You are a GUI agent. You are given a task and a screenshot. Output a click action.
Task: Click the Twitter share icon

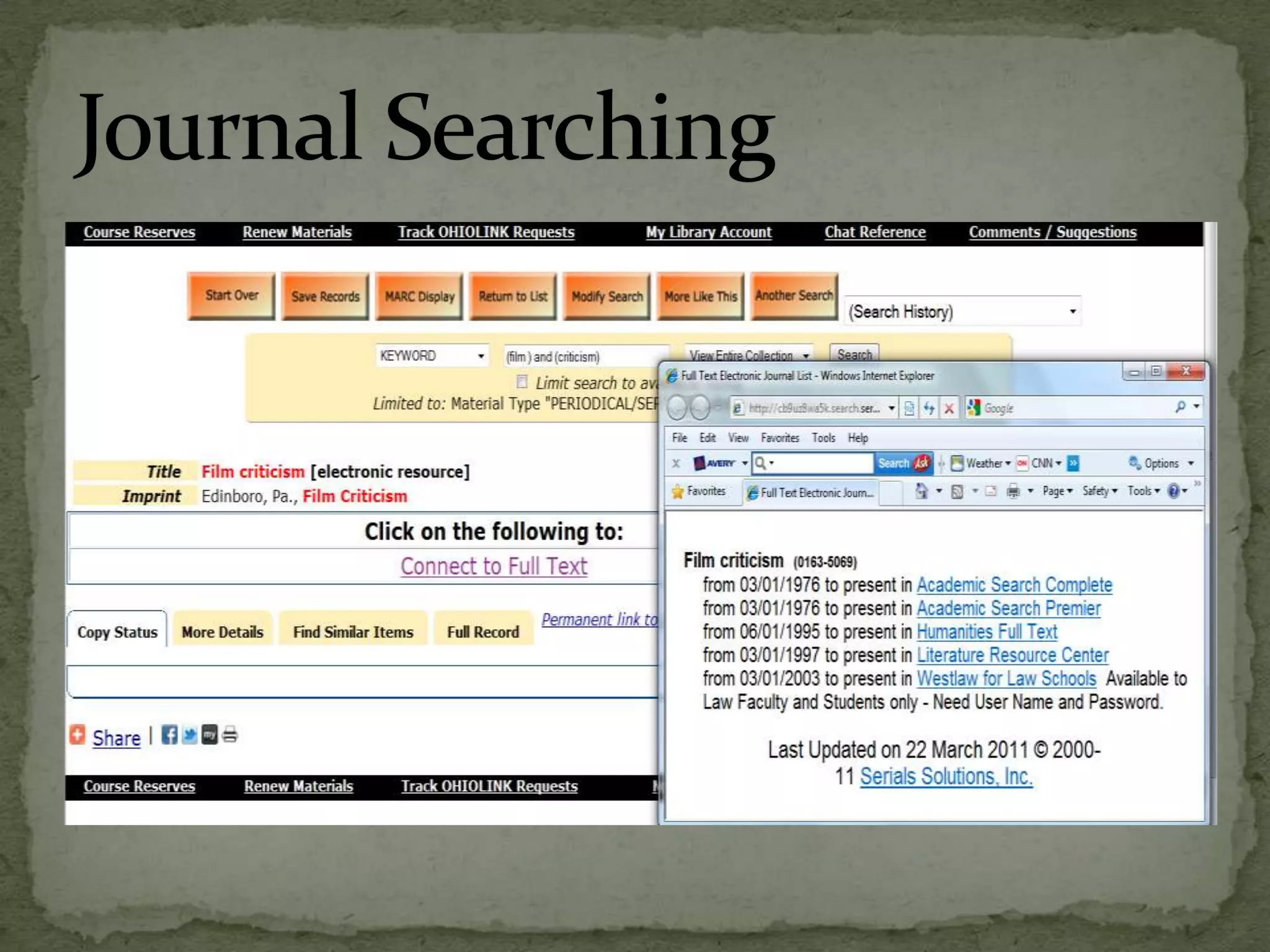(x=190, y=735)
